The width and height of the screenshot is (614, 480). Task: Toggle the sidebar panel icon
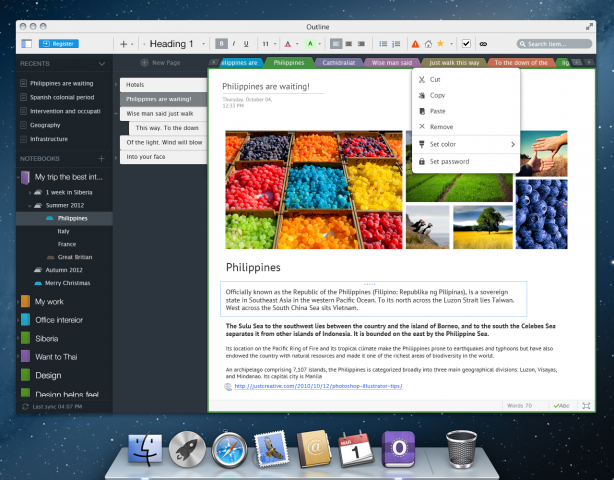coord(27,43)
